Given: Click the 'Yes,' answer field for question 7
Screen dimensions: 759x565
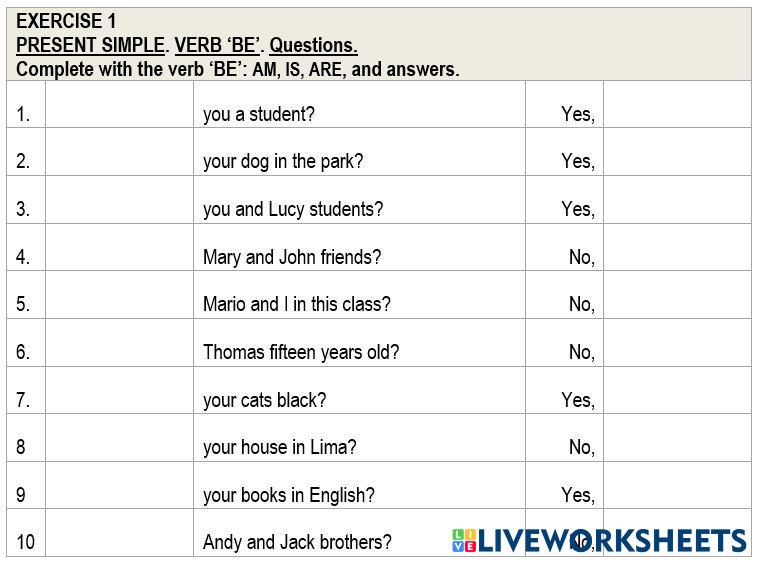Looking at the screenshot, I should click(x=677, y=391).
